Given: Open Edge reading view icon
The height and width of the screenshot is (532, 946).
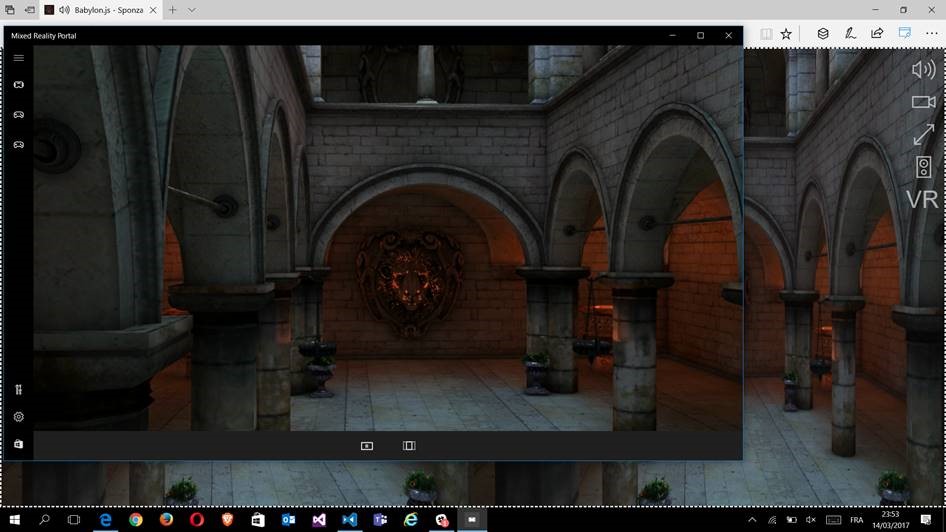Looking at the screenshot, I should click(x=766, y=34).
